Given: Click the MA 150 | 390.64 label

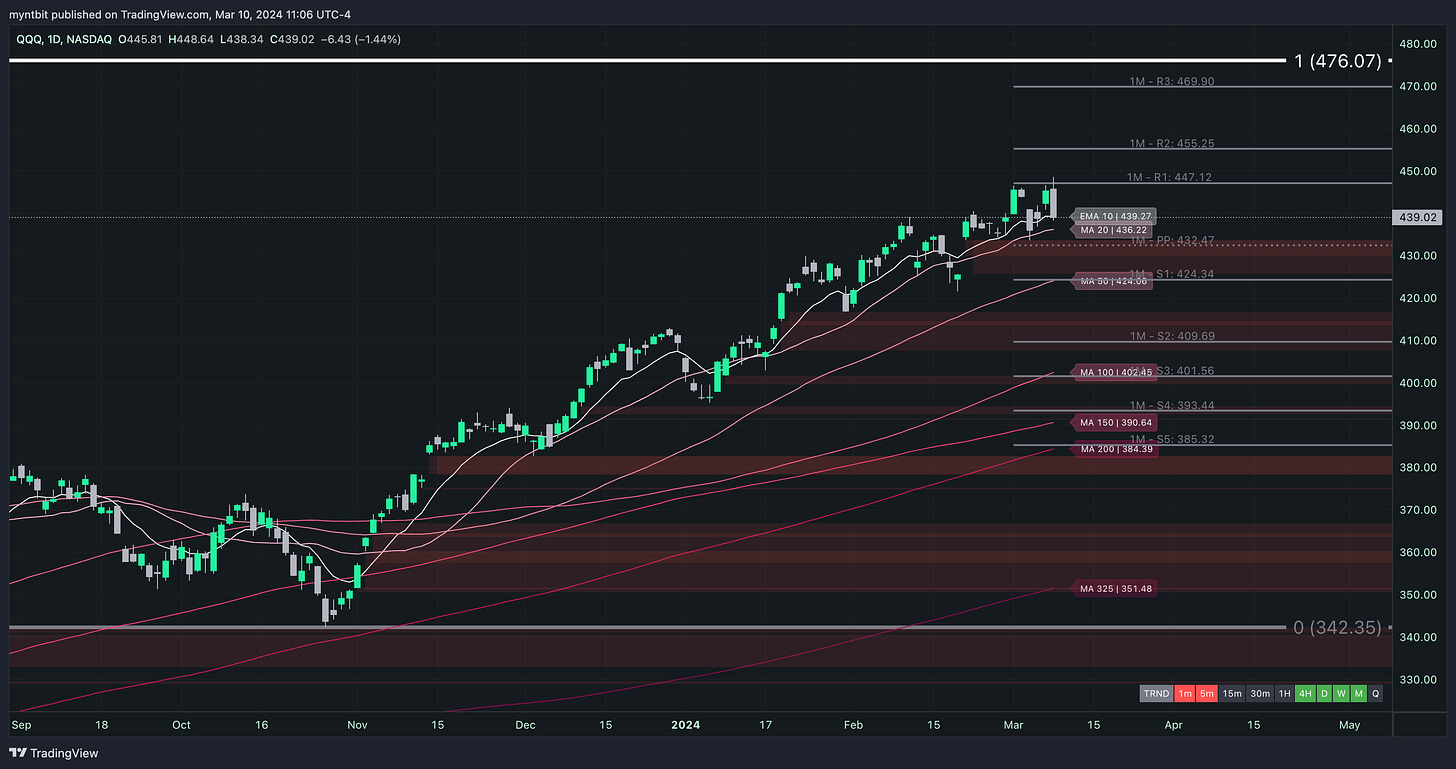Looking at the screenshot, I should tap(1115, 423).
